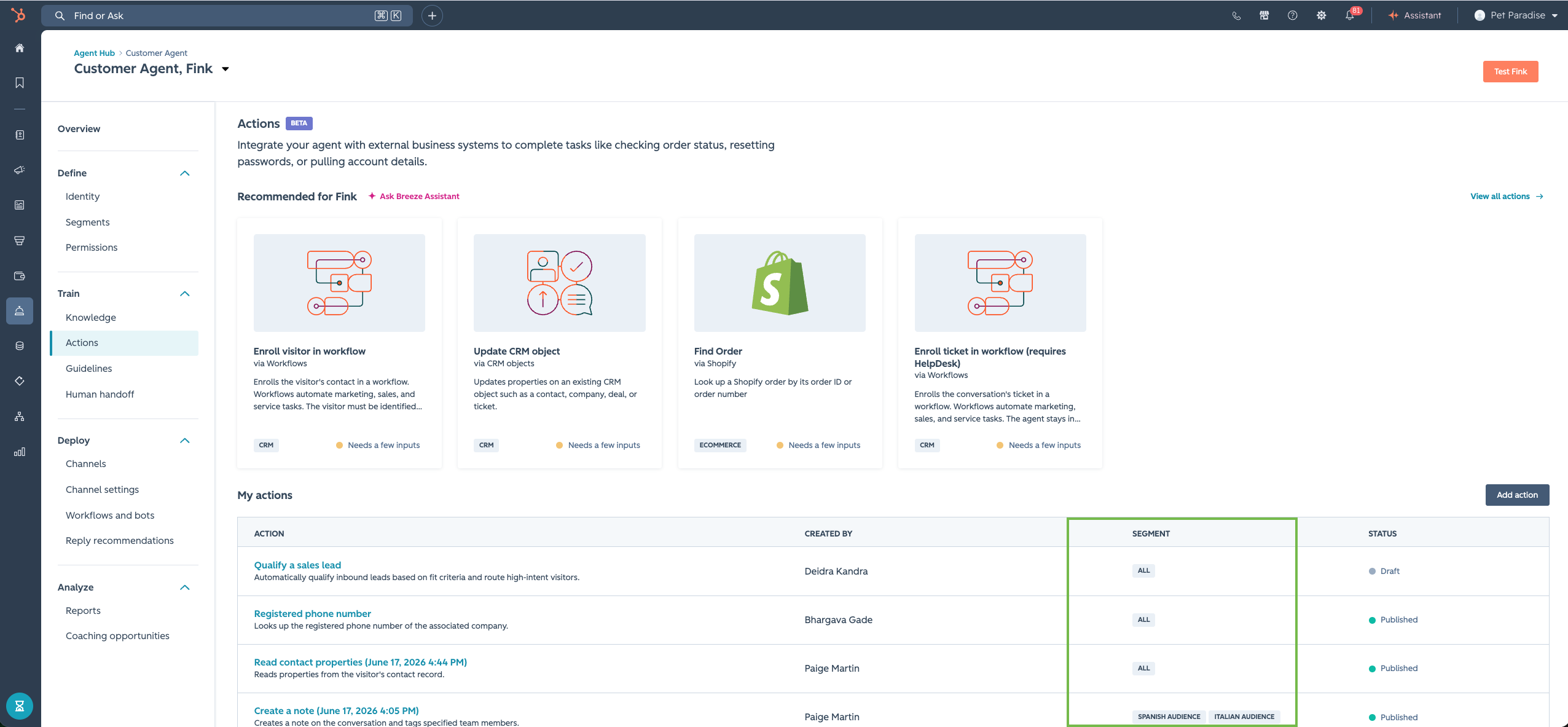Open Knowledge under Train

91,318
